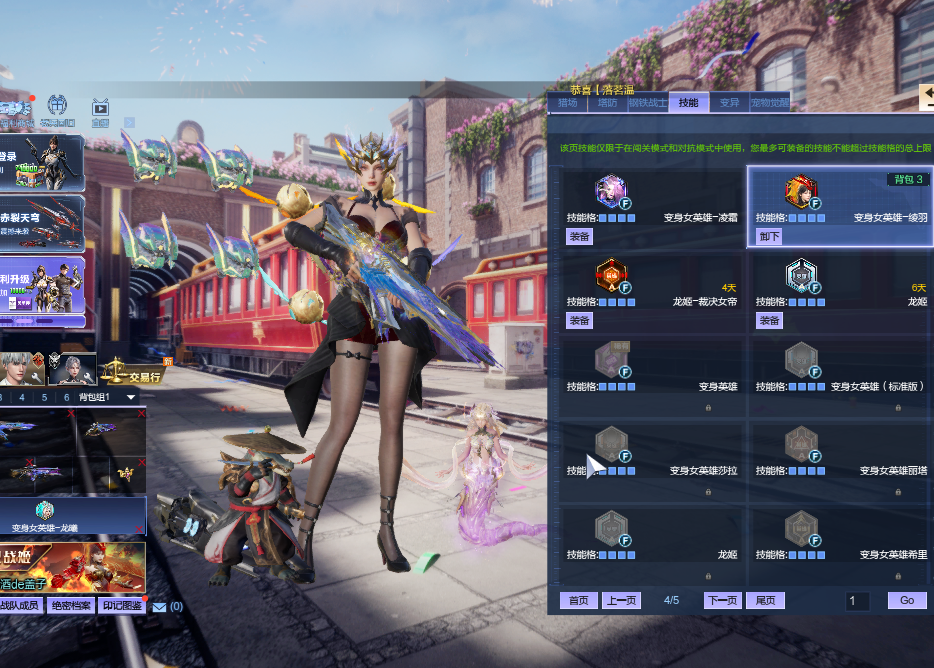Switch to the 变异 tab

tap(729, 102)
